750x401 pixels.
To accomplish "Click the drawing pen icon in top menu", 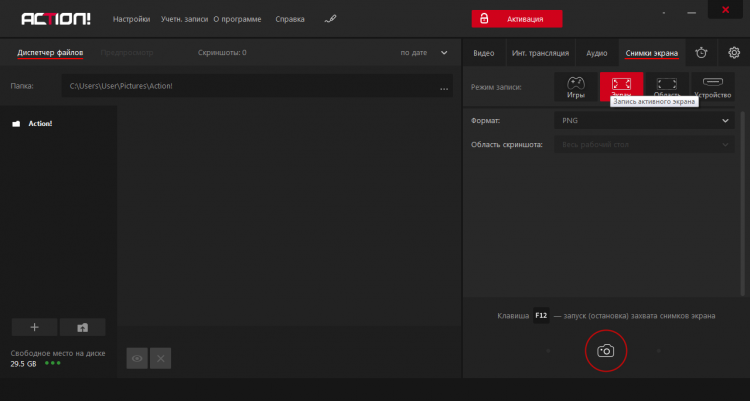I will (x=330, y=19).
